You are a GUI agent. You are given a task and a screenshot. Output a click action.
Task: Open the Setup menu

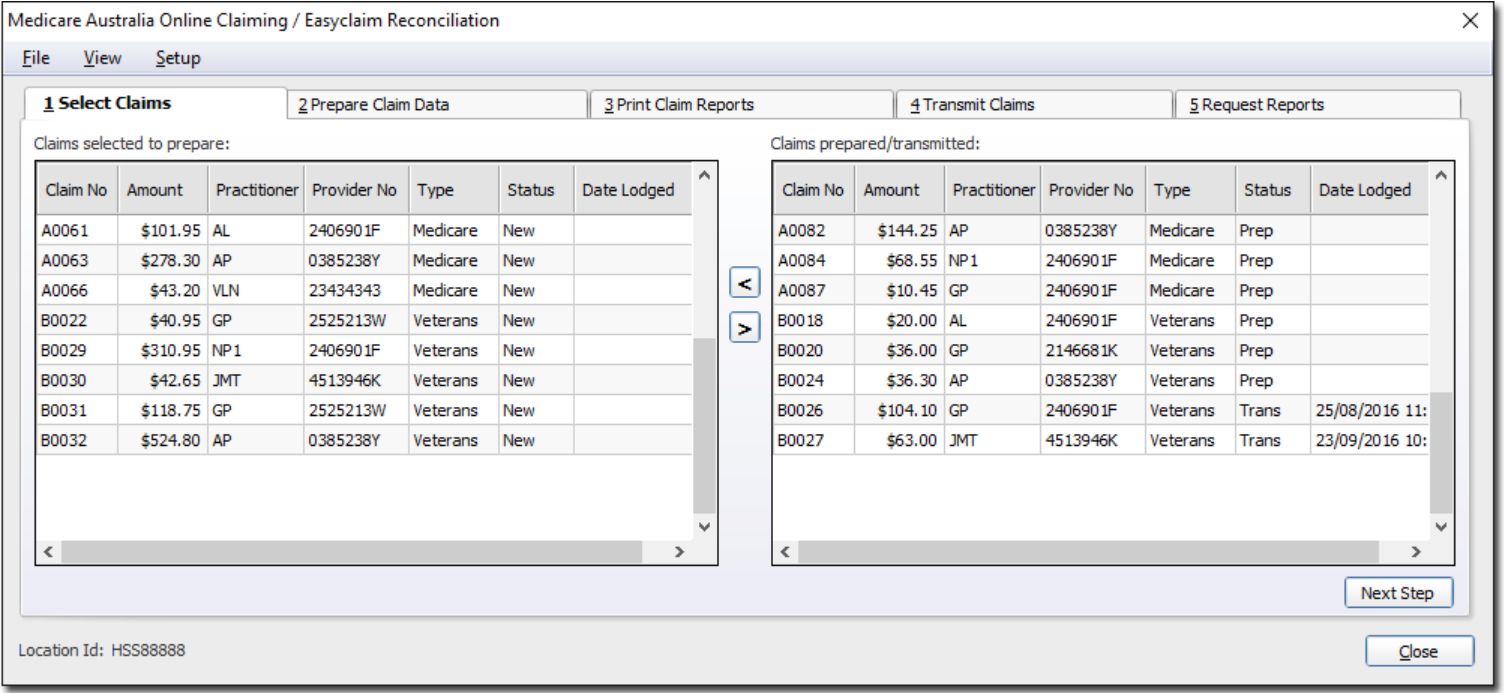178,58
